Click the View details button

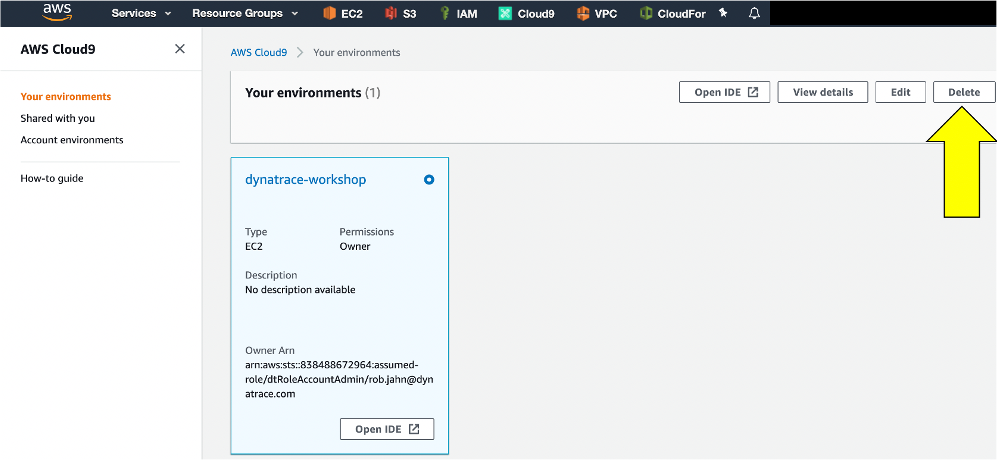[x=823, y=92]
